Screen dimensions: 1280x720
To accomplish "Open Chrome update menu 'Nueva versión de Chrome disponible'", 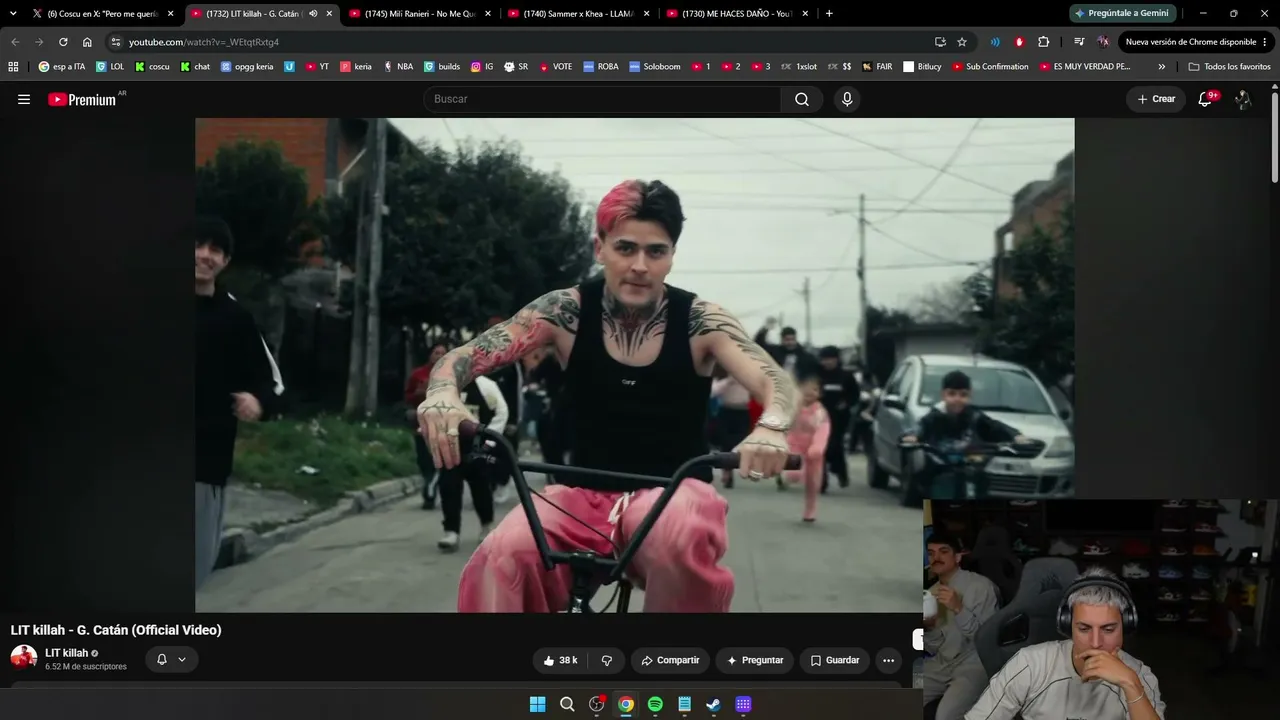I will pos(1196,42).
